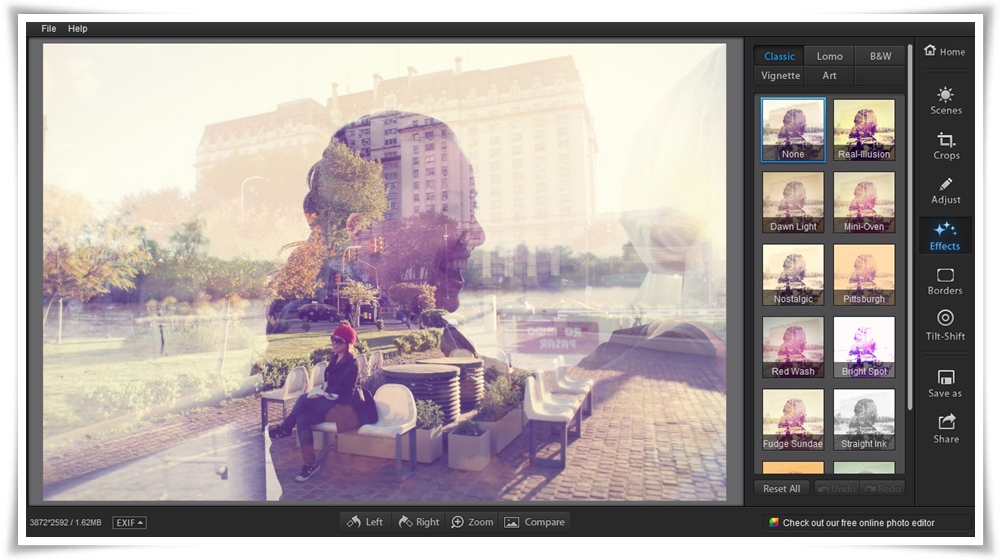Open the Scenes panel
The image size is (1000, 560).
tap(945, 101)
